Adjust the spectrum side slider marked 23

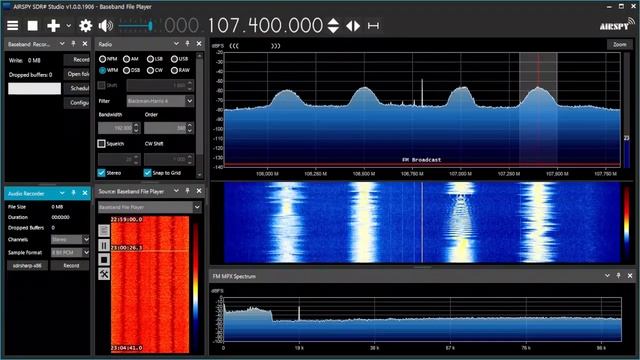coord(627,110)
